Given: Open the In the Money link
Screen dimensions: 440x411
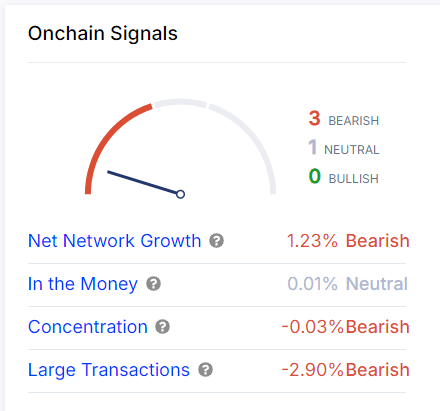Looking at the screenshot, I should pyautogui.click(x=83, y=284).
